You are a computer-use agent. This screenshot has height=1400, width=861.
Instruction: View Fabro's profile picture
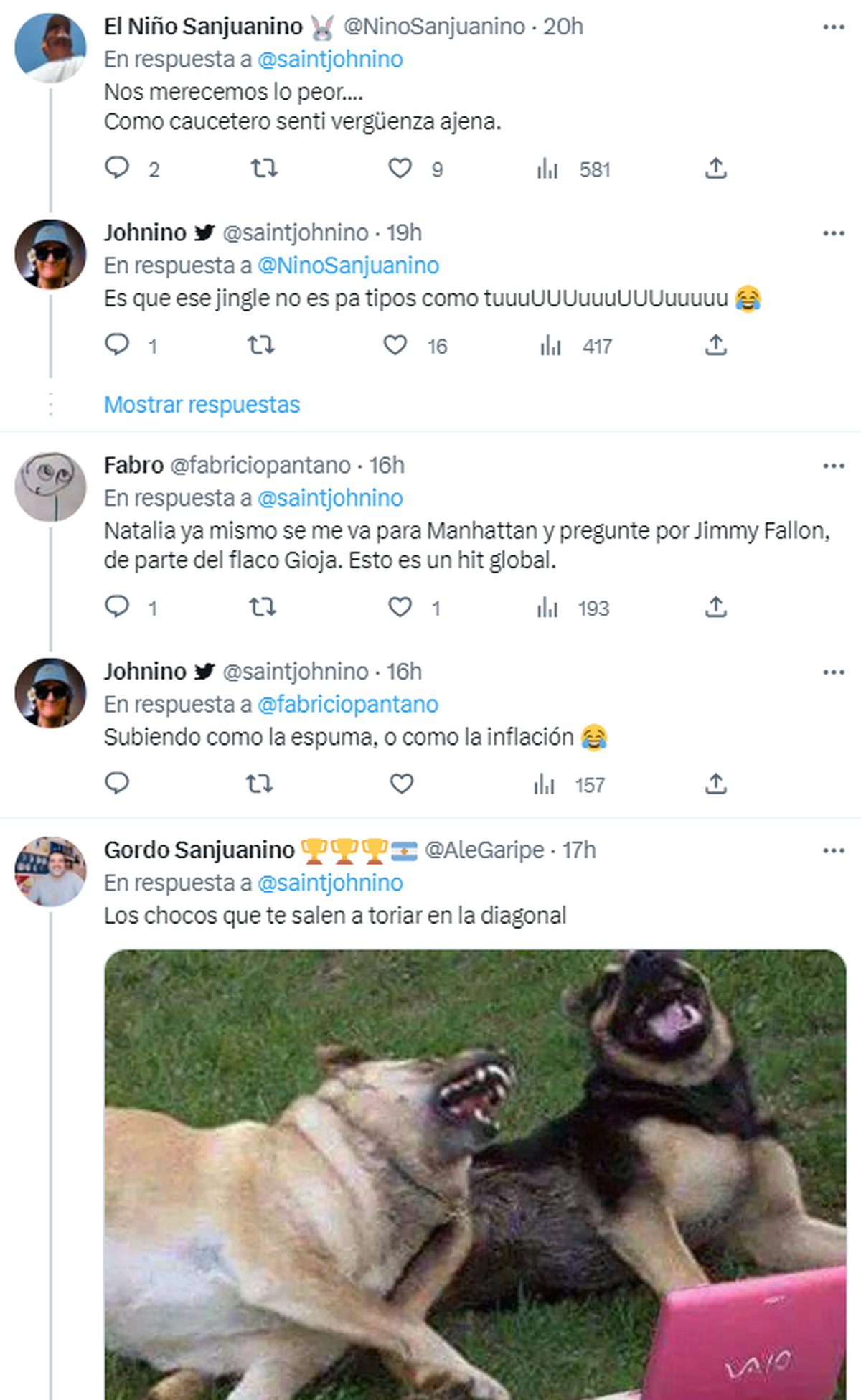tap(50, 487)
